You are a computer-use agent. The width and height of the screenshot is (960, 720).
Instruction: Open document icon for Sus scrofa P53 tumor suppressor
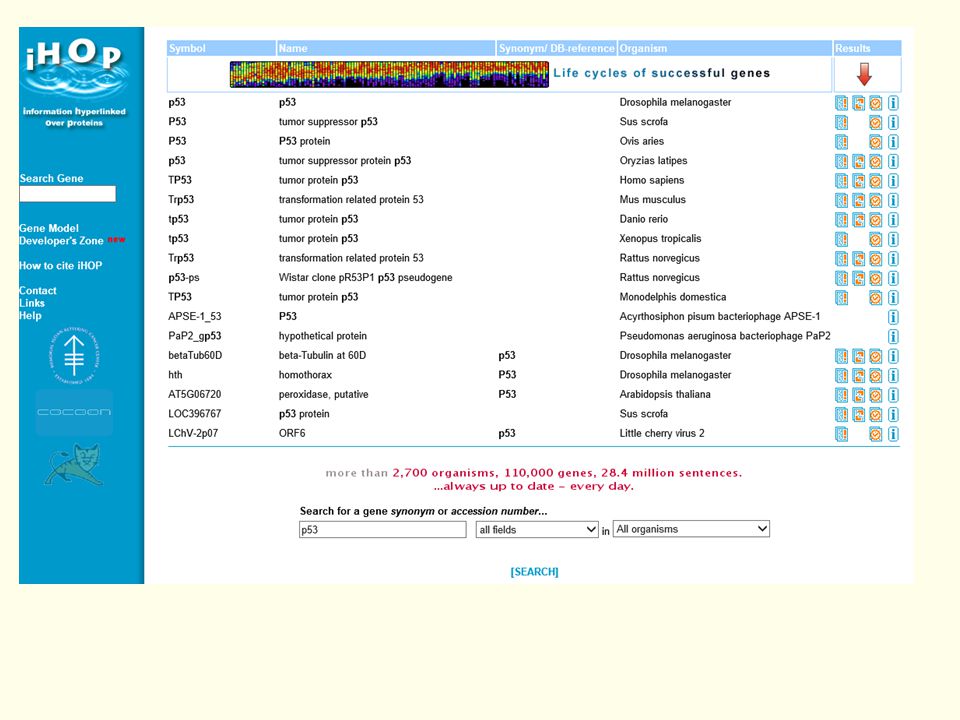[842, 122]
